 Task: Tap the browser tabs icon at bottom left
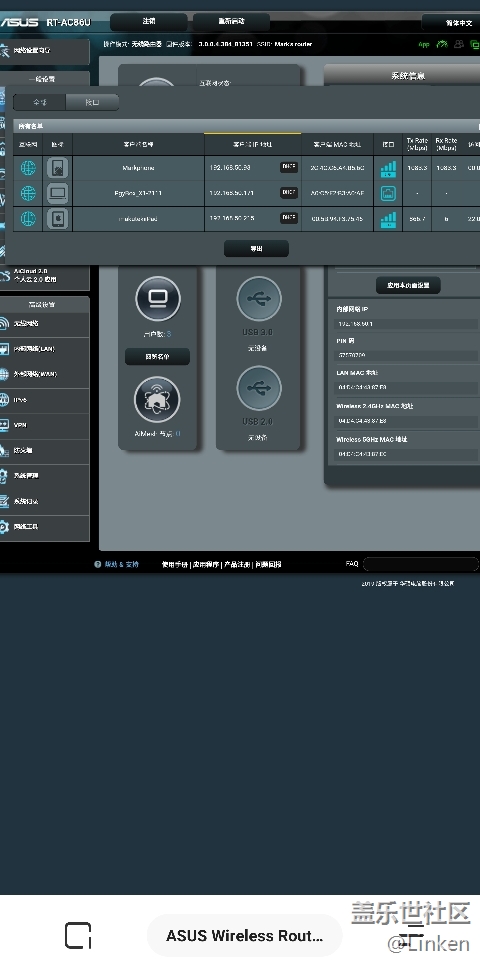[x=78, y=935]
